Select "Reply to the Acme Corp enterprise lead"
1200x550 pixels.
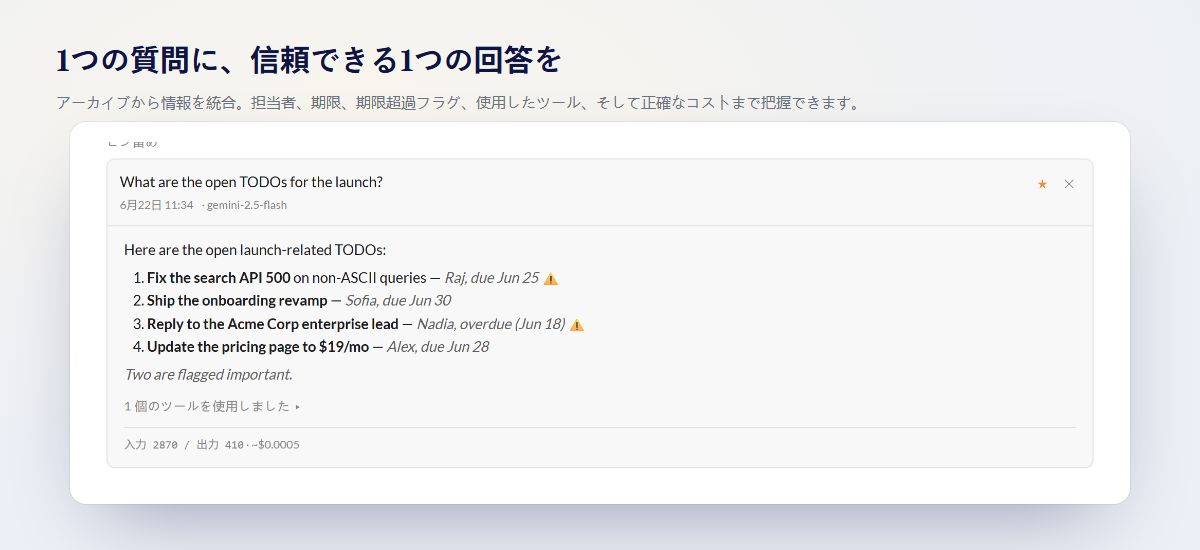272,324
